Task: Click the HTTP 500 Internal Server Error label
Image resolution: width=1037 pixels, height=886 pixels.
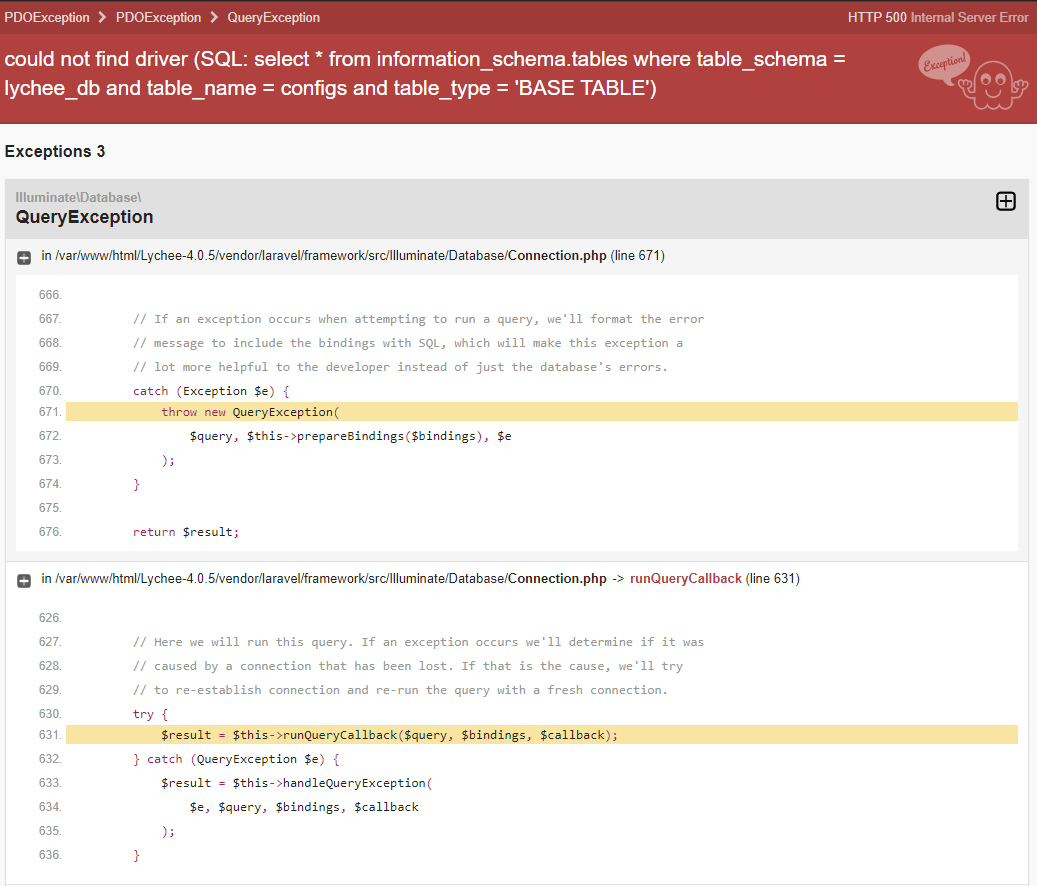Action: click(937, 17)
